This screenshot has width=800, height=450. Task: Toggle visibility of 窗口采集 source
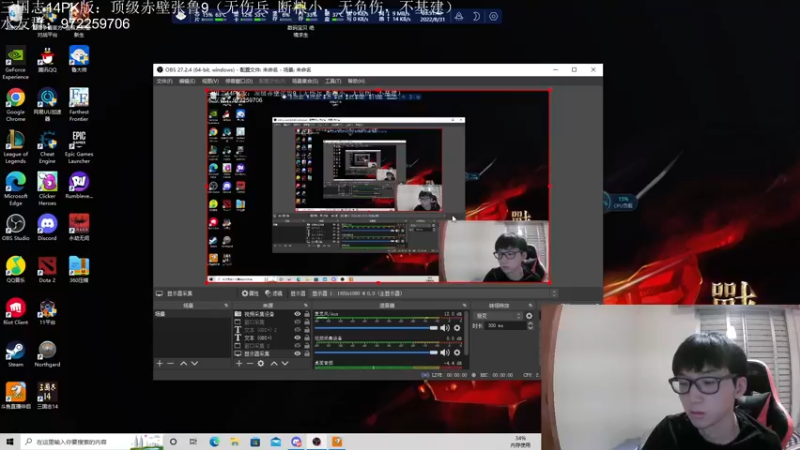(297, 322)
